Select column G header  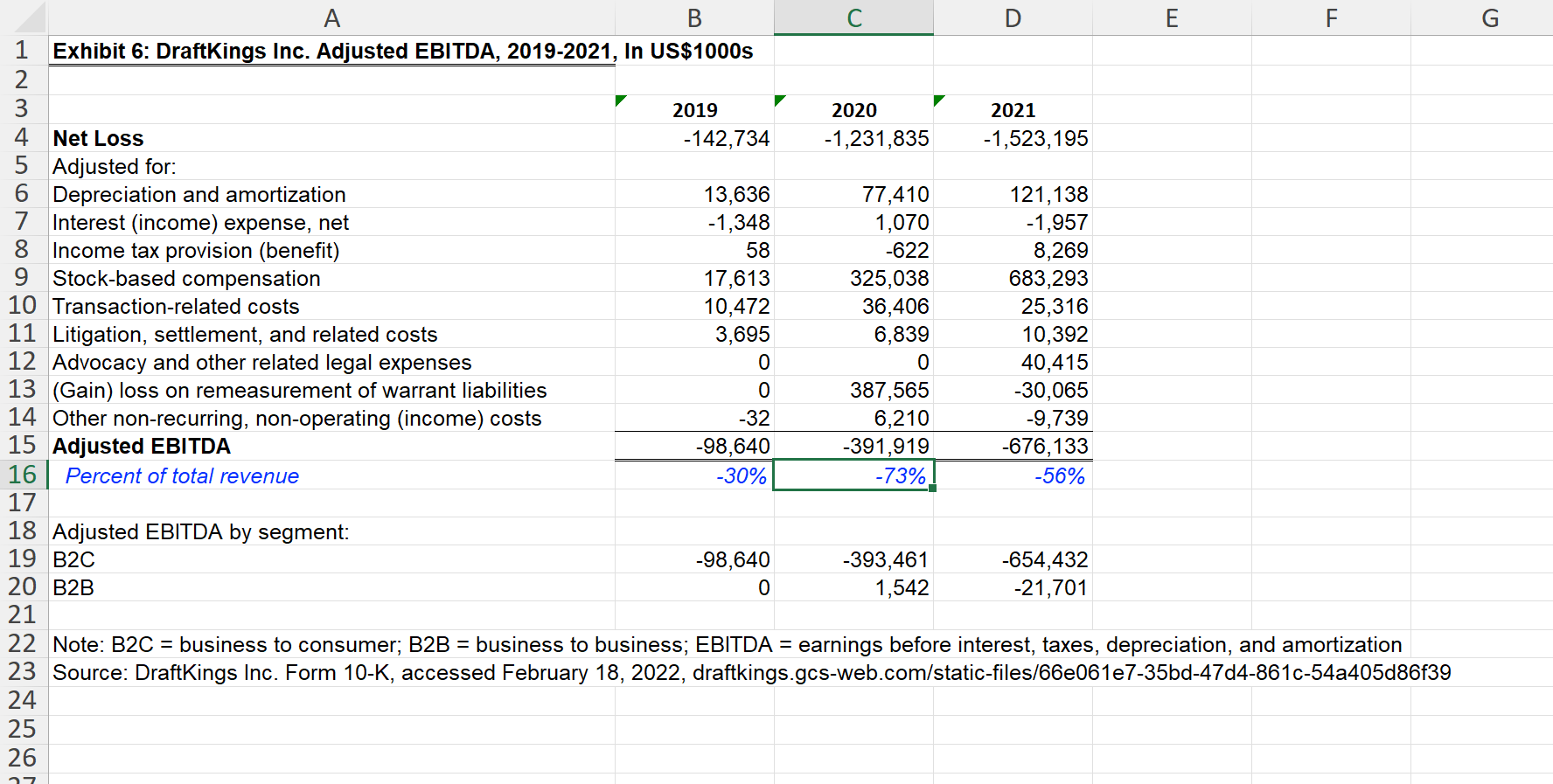1482,17
